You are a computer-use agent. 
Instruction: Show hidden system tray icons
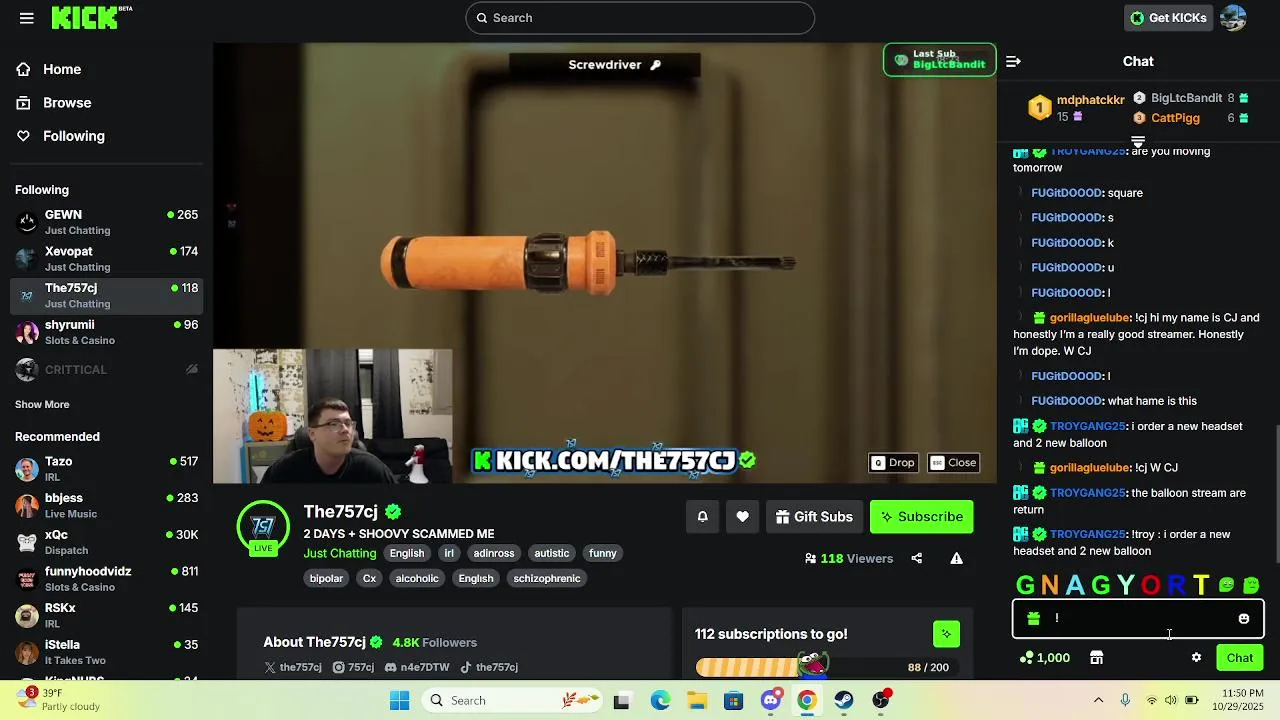(x=1098, y=701)
